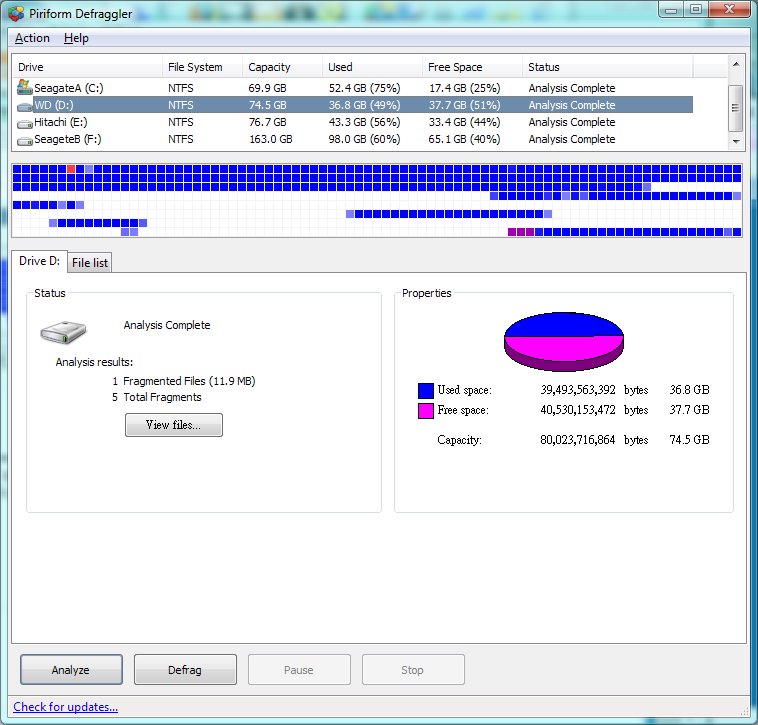Click the 52.4 GB (75%) used cell
This screenshot has height=725, width=758.
[x=364, y=88]
